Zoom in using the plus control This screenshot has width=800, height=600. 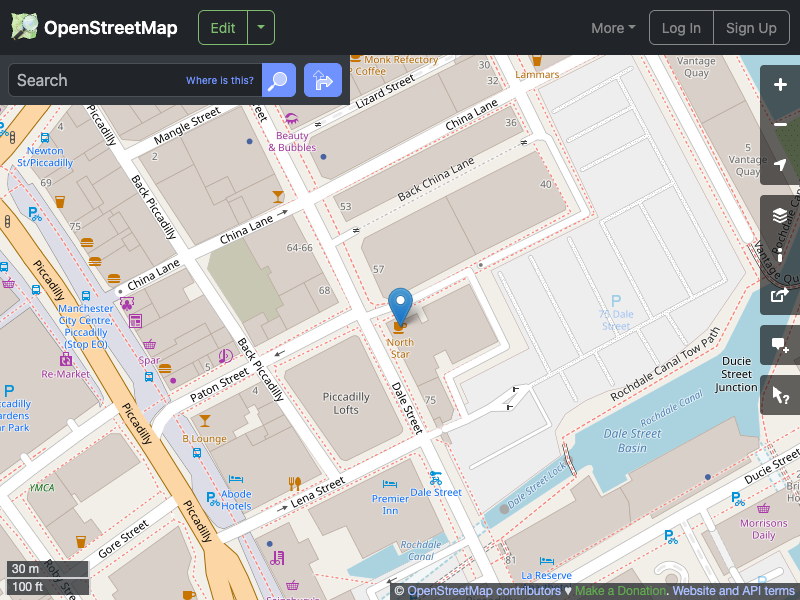tap(780, 86)
